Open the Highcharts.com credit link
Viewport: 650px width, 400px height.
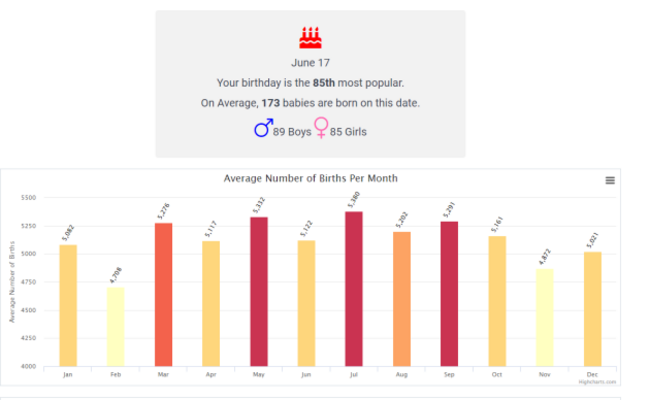[598, 381]
